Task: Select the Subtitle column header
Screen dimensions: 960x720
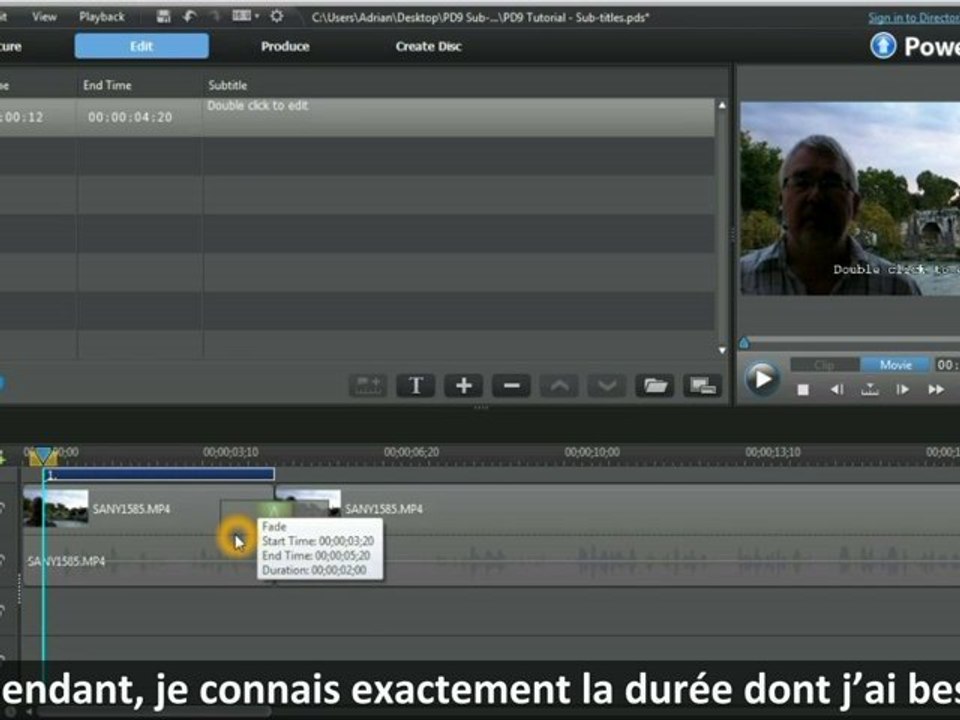Action: [x=228, y=85]
